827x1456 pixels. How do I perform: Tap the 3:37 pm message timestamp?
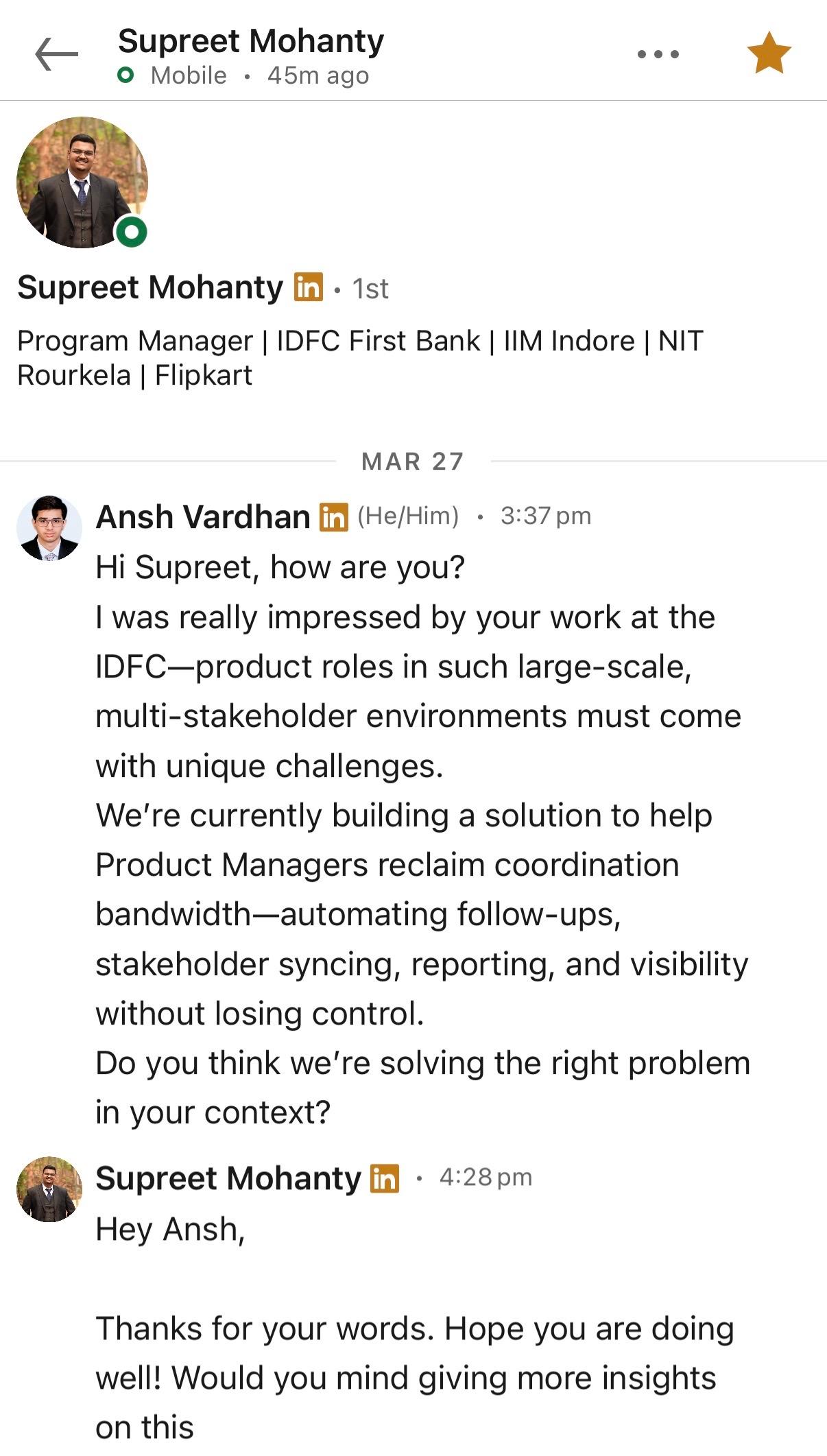click(x=545, y=516)
